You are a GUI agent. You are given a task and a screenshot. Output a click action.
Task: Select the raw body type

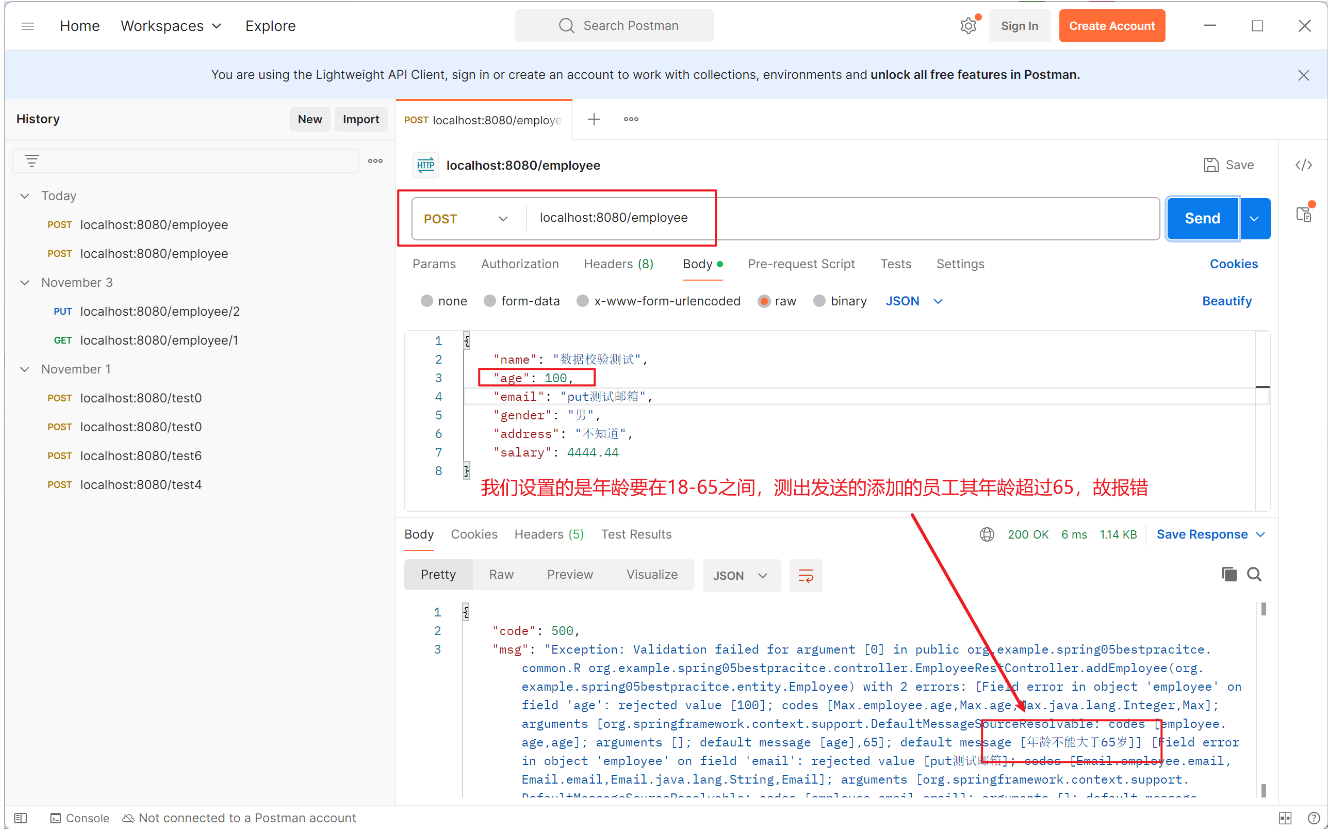[x=777, y=301]
